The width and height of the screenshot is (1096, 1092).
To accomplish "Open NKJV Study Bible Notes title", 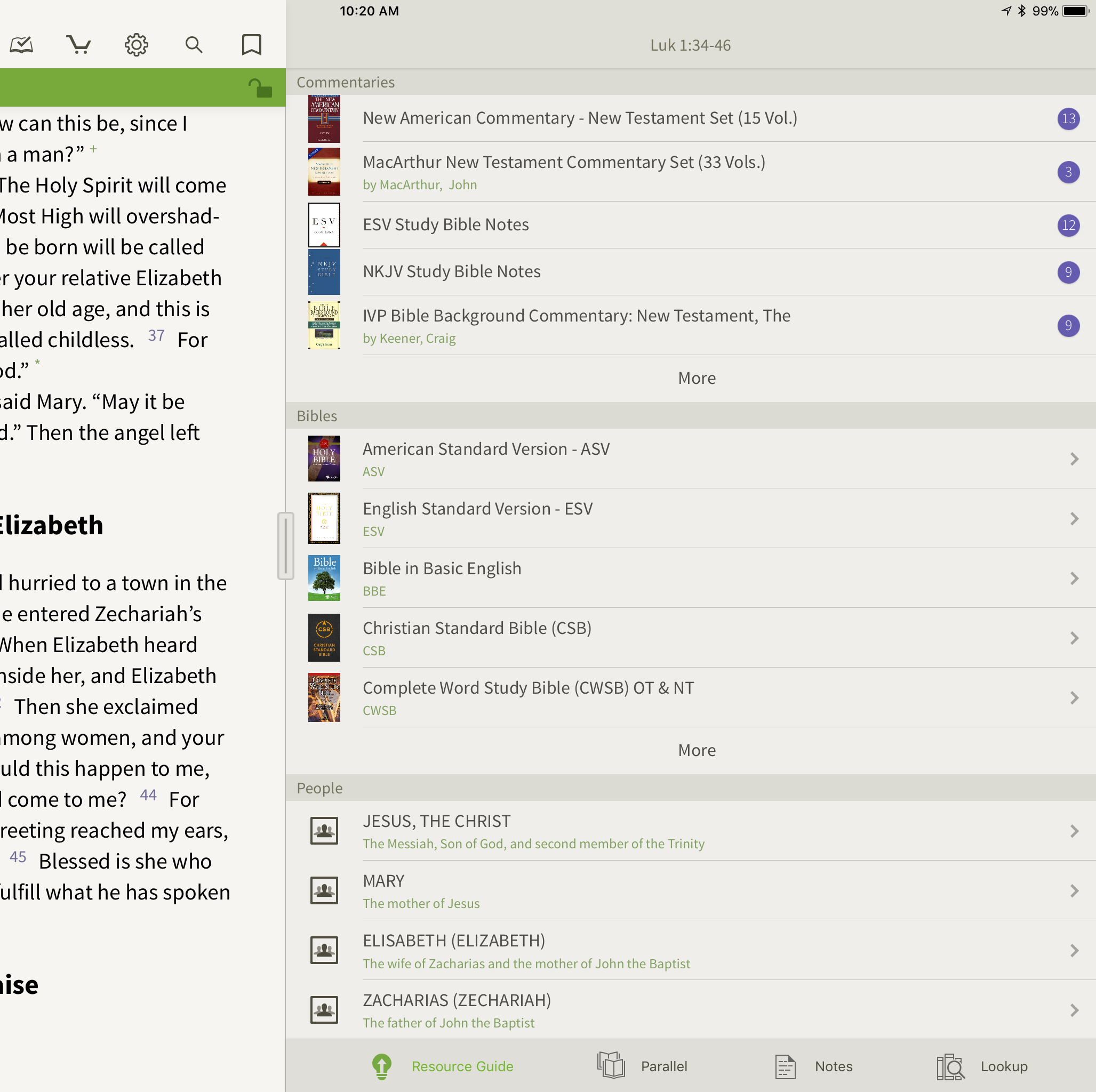I will (452, 272).
